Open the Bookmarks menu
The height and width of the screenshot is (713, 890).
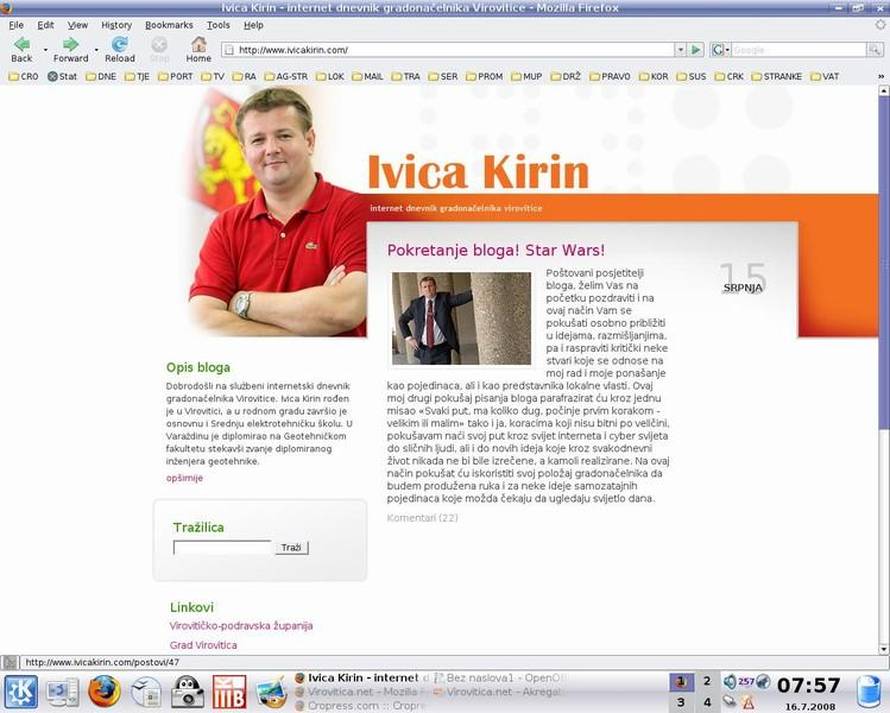coord(168,25)
